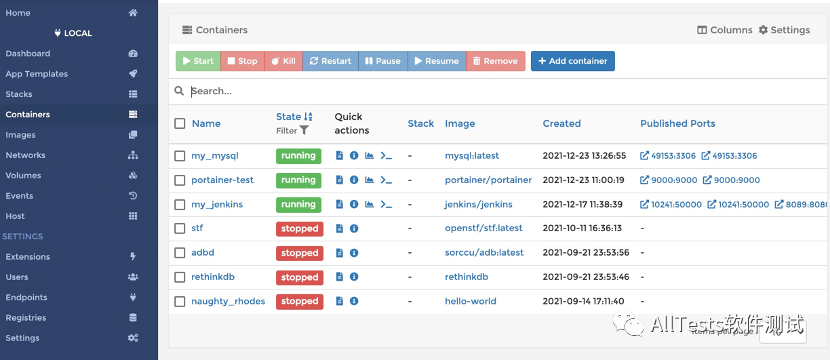This screenshot has height=360, width=830.
Task: Open the my_jenkins container link
Action: [217, 204]
